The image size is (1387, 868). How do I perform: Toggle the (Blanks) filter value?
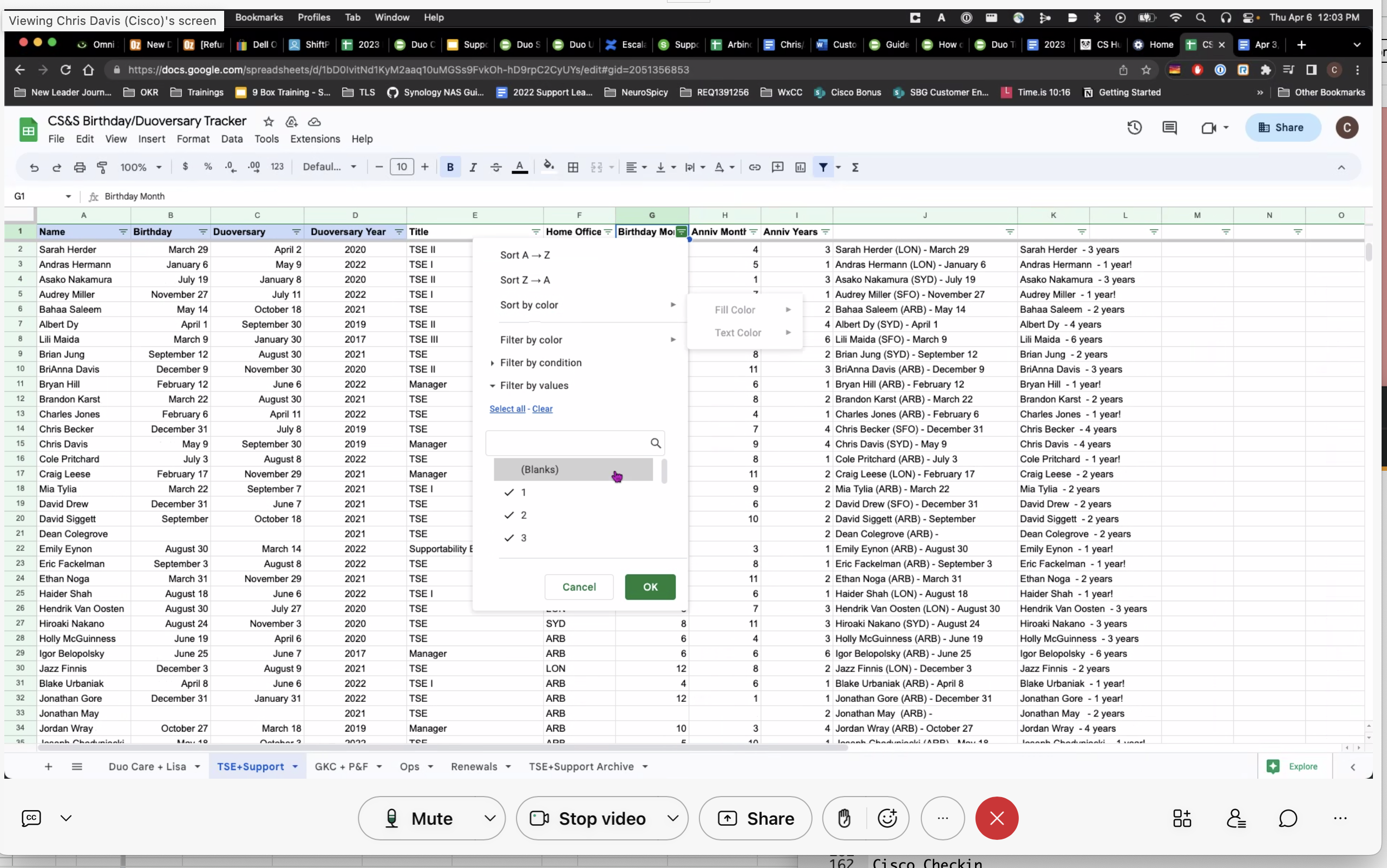click(539, 469)
